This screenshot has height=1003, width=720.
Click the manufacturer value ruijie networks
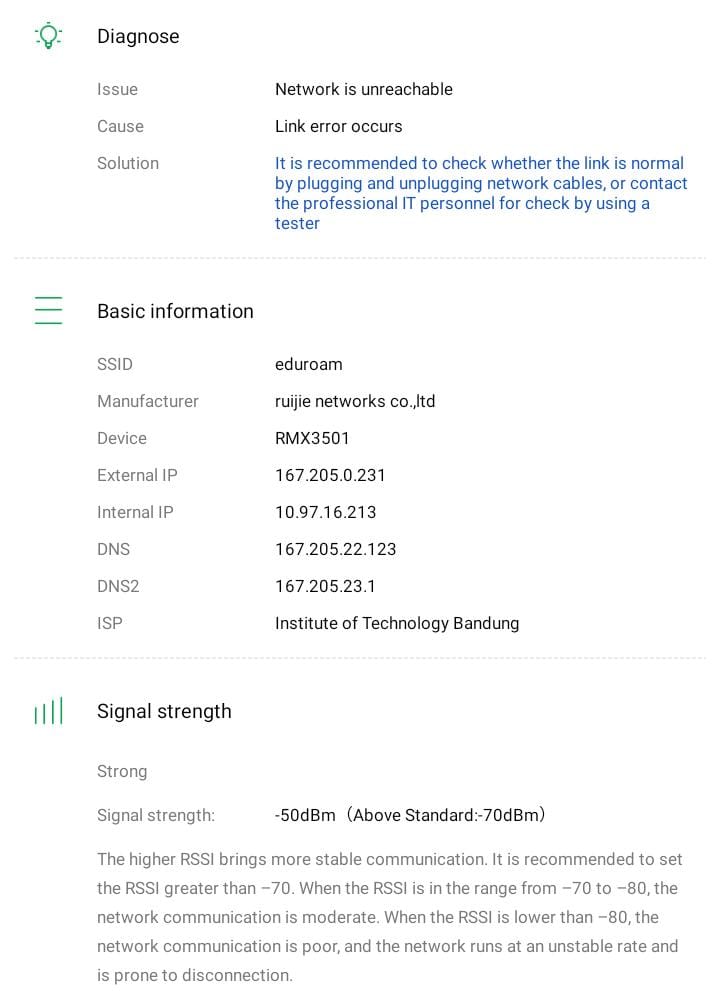[x=355, y=401]
